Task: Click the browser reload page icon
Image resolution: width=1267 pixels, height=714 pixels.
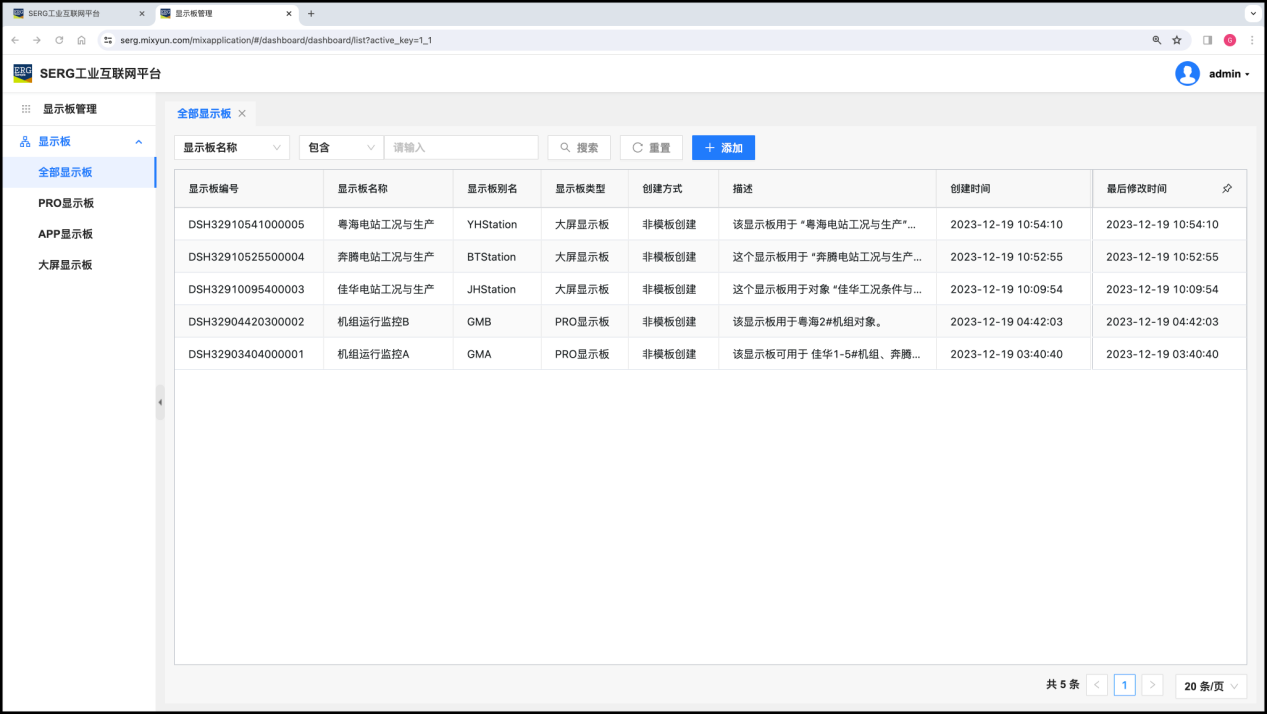Action: 59,40
